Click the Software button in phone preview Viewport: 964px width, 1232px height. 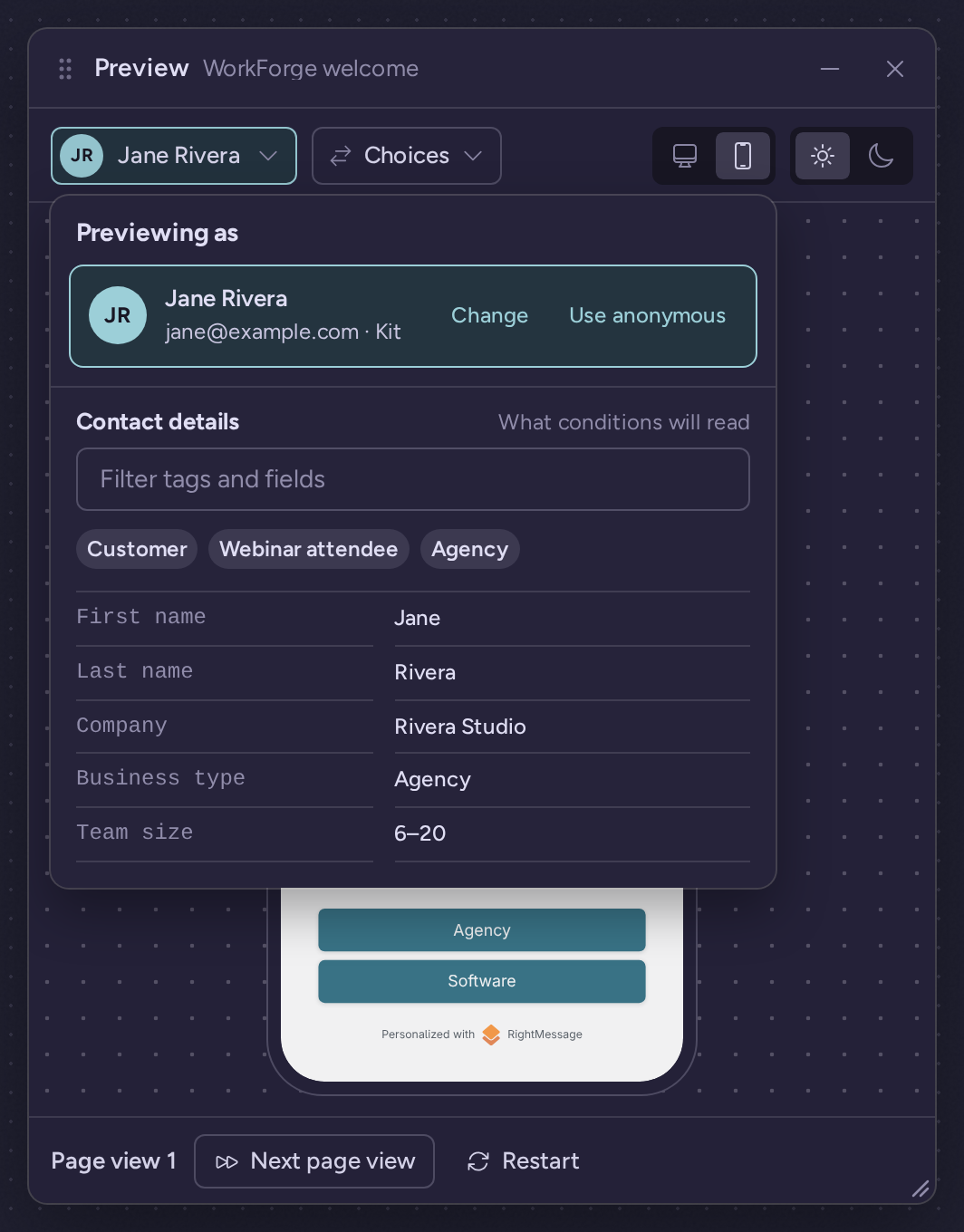(482, 981)
